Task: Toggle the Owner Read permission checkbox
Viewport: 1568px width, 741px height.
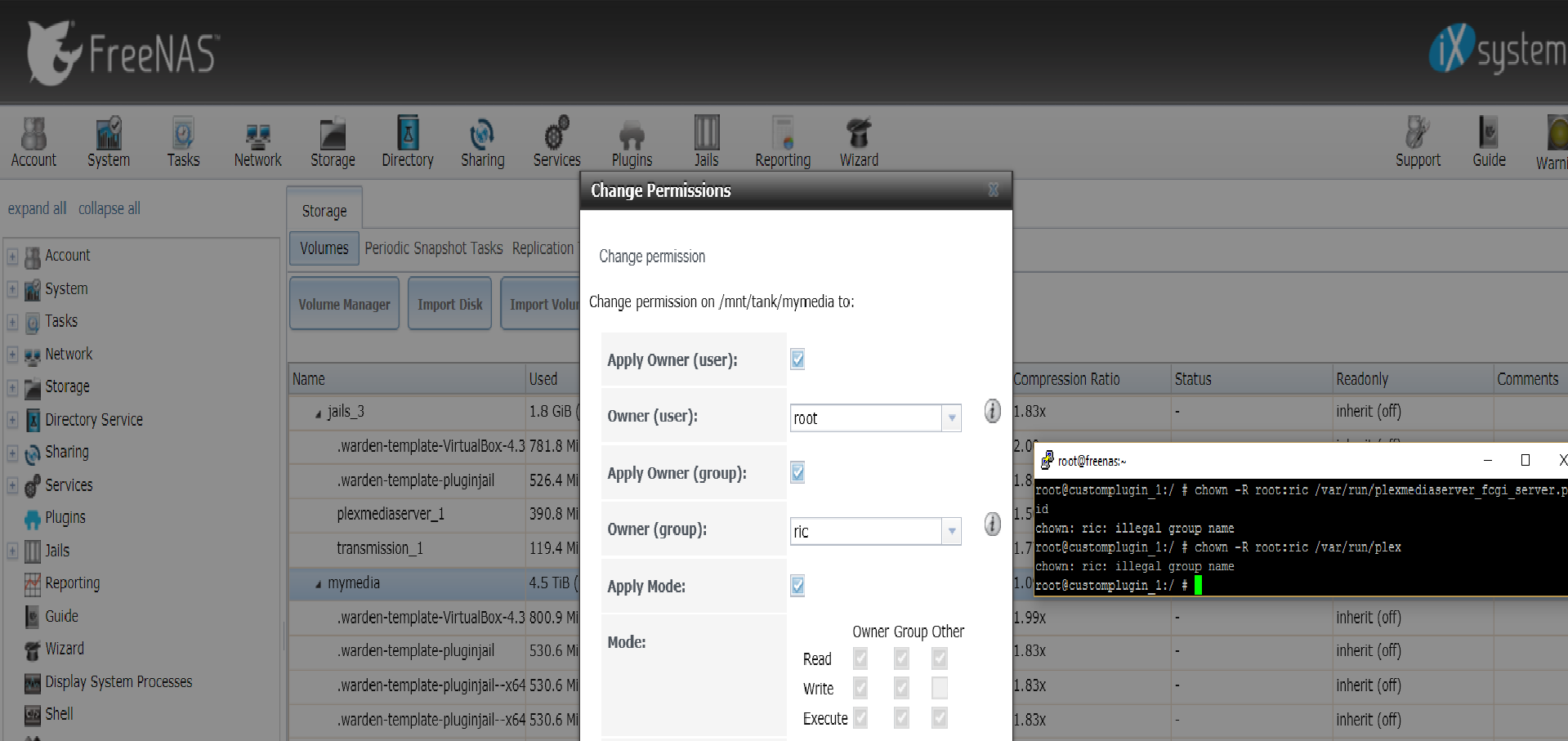Action: tap(860, 658)
